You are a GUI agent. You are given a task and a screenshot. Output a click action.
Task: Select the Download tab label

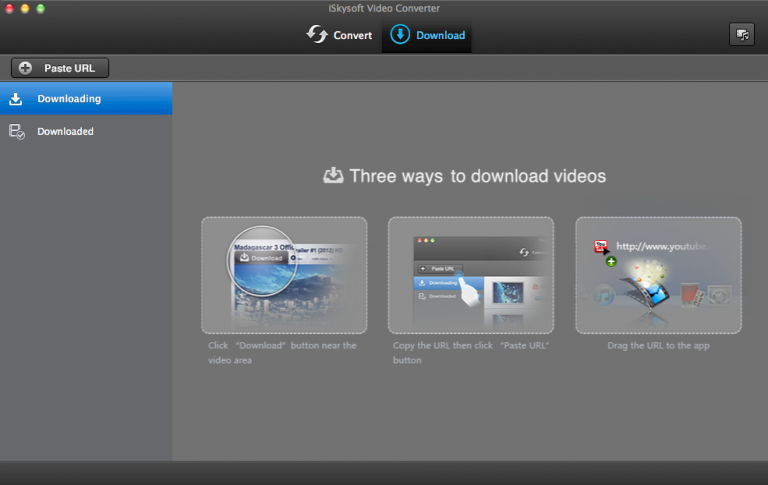(x=440, y=35)
